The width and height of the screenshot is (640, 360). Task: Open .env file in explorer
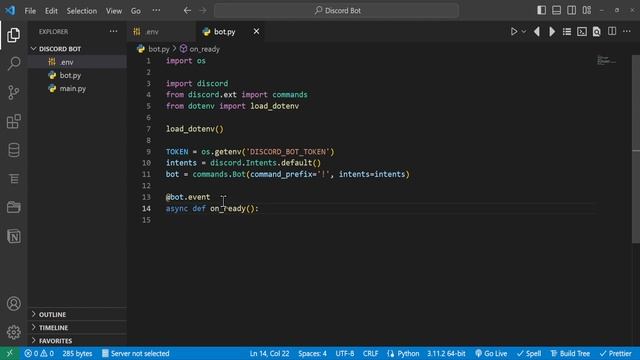coord(78,62)
